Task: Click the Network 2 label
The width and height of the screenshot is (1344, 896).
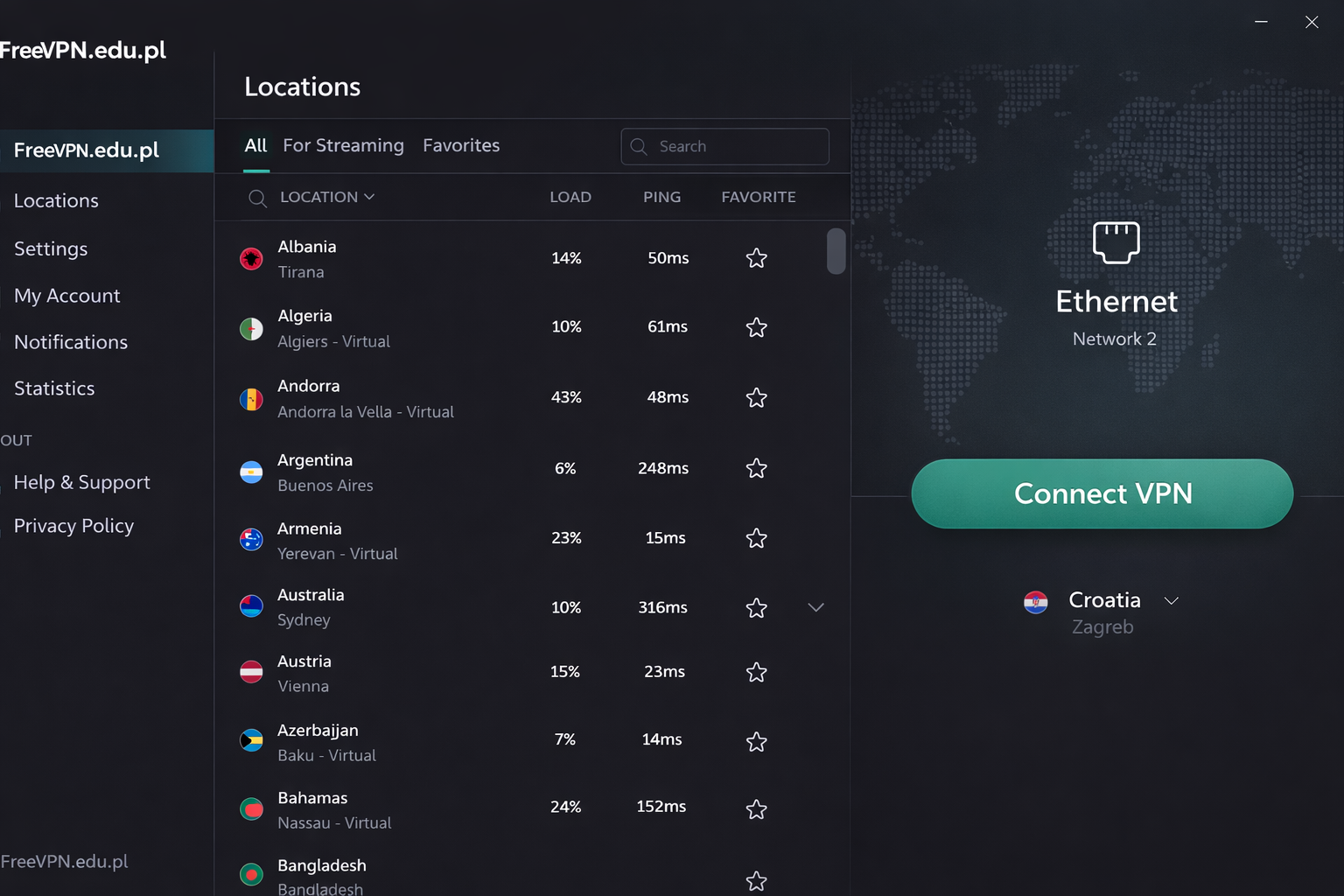Action: tap(1115, 339)
